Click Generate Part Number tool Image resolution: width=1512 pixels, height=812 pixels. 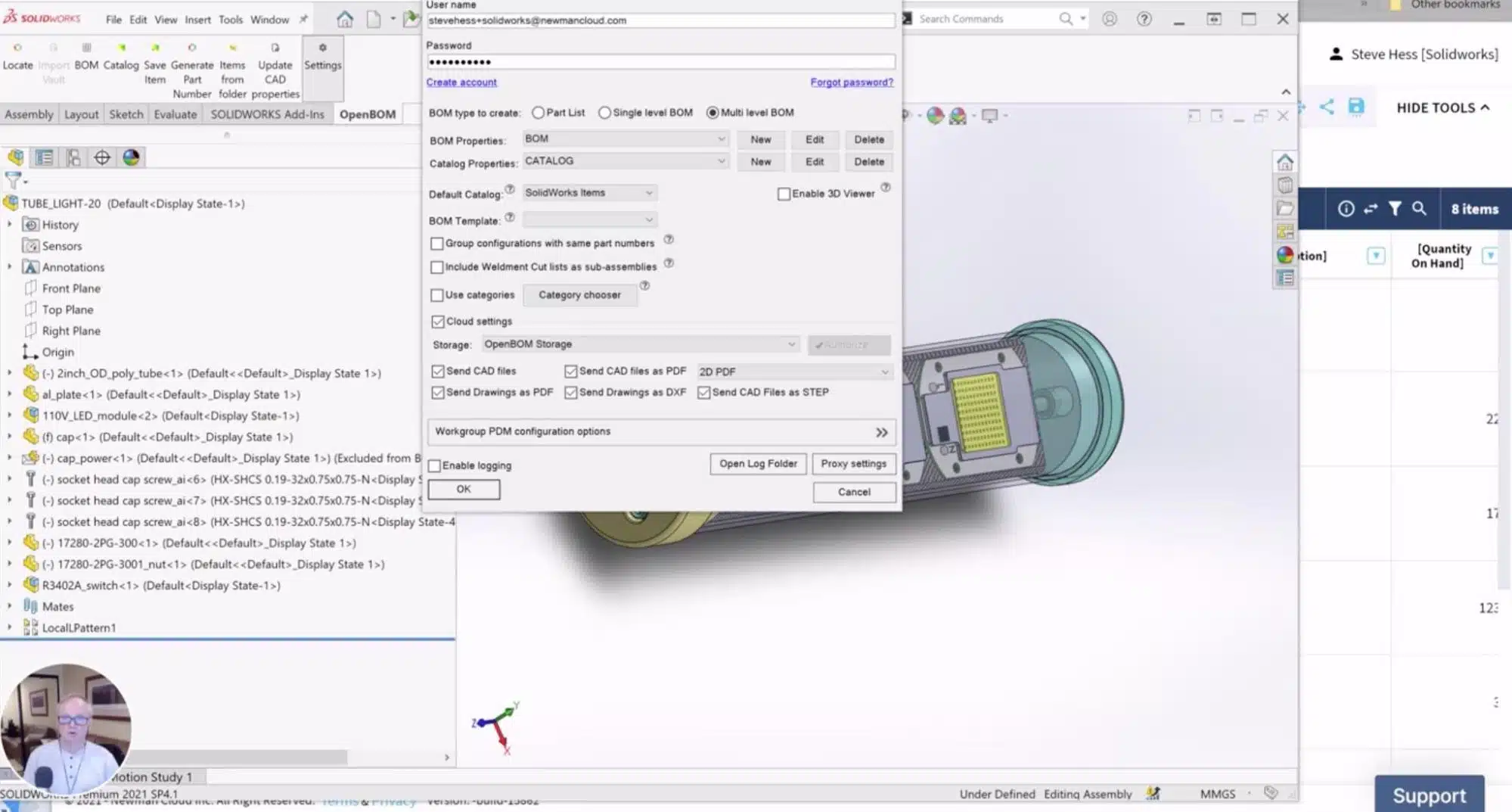[x=192, y=71]
